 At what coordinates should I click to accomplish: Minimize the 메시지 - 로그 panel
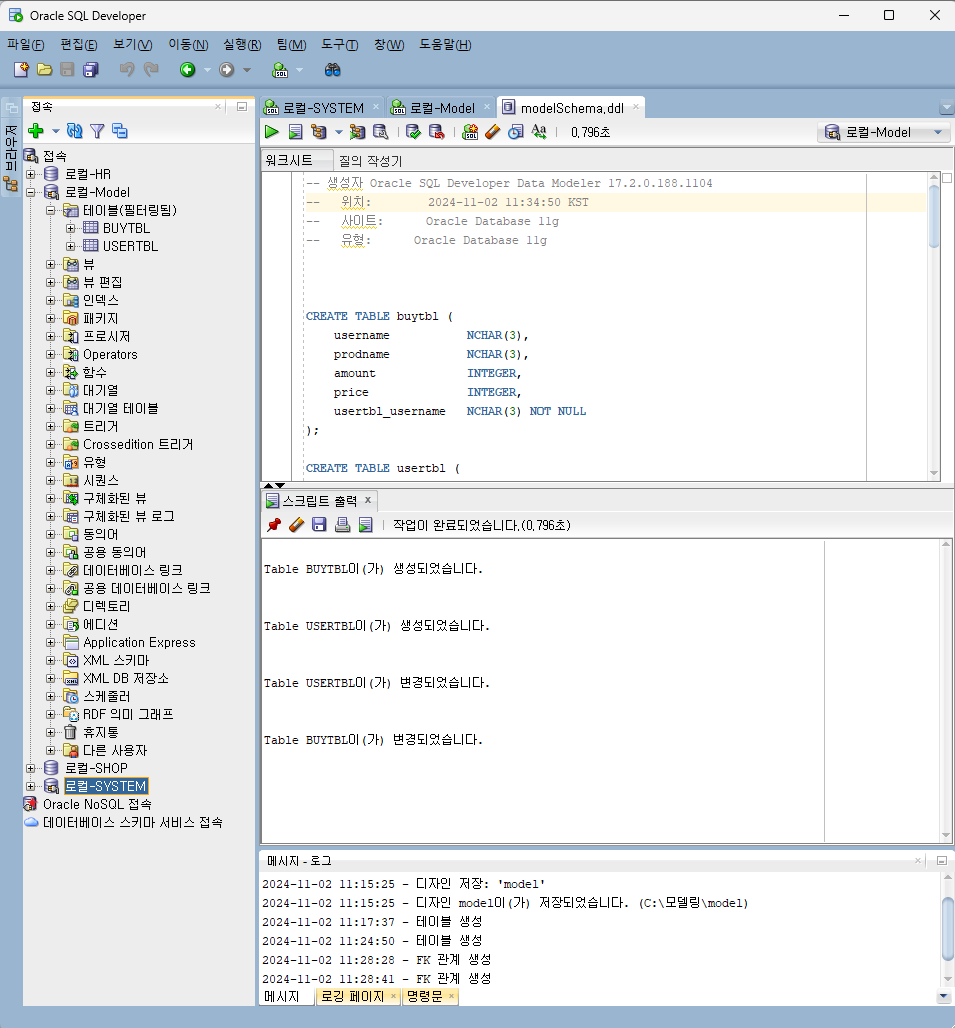pyautogui.click(x=942, y=860)
